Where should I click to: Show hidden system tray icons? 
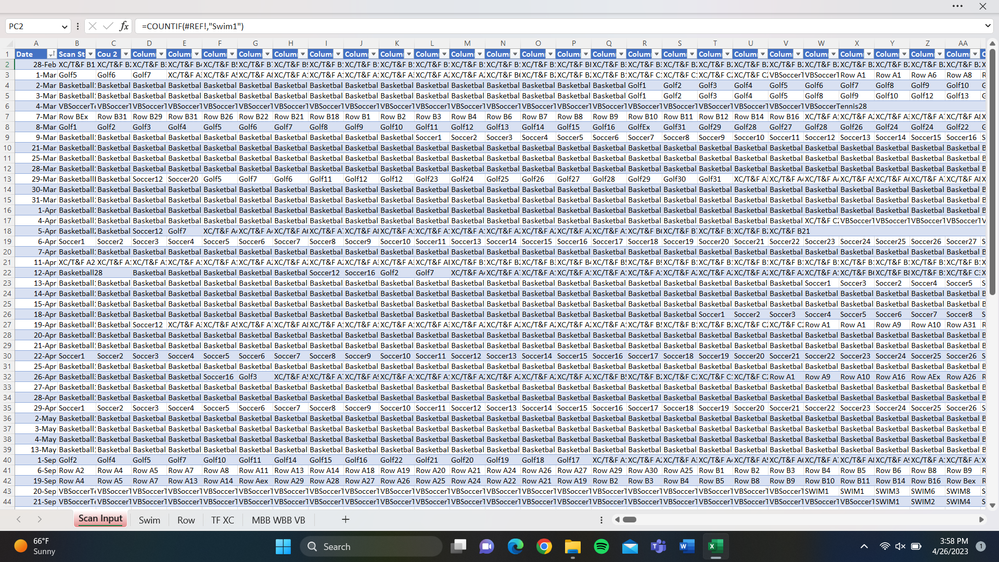click(864, 546)
